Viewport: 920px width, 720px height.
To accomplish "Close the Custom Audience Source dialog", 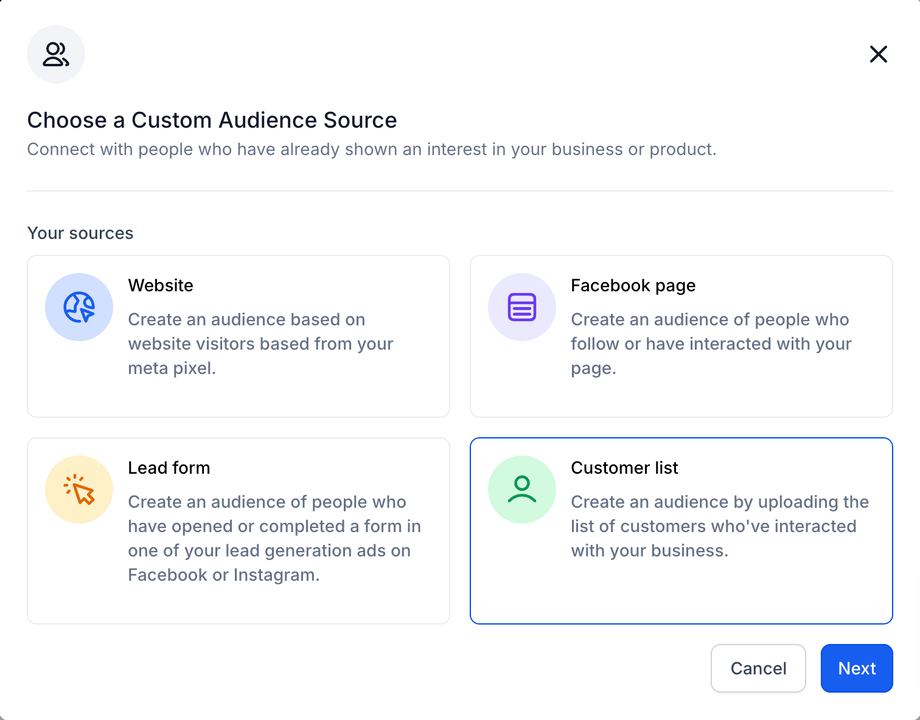I will [x=878, y=54].
